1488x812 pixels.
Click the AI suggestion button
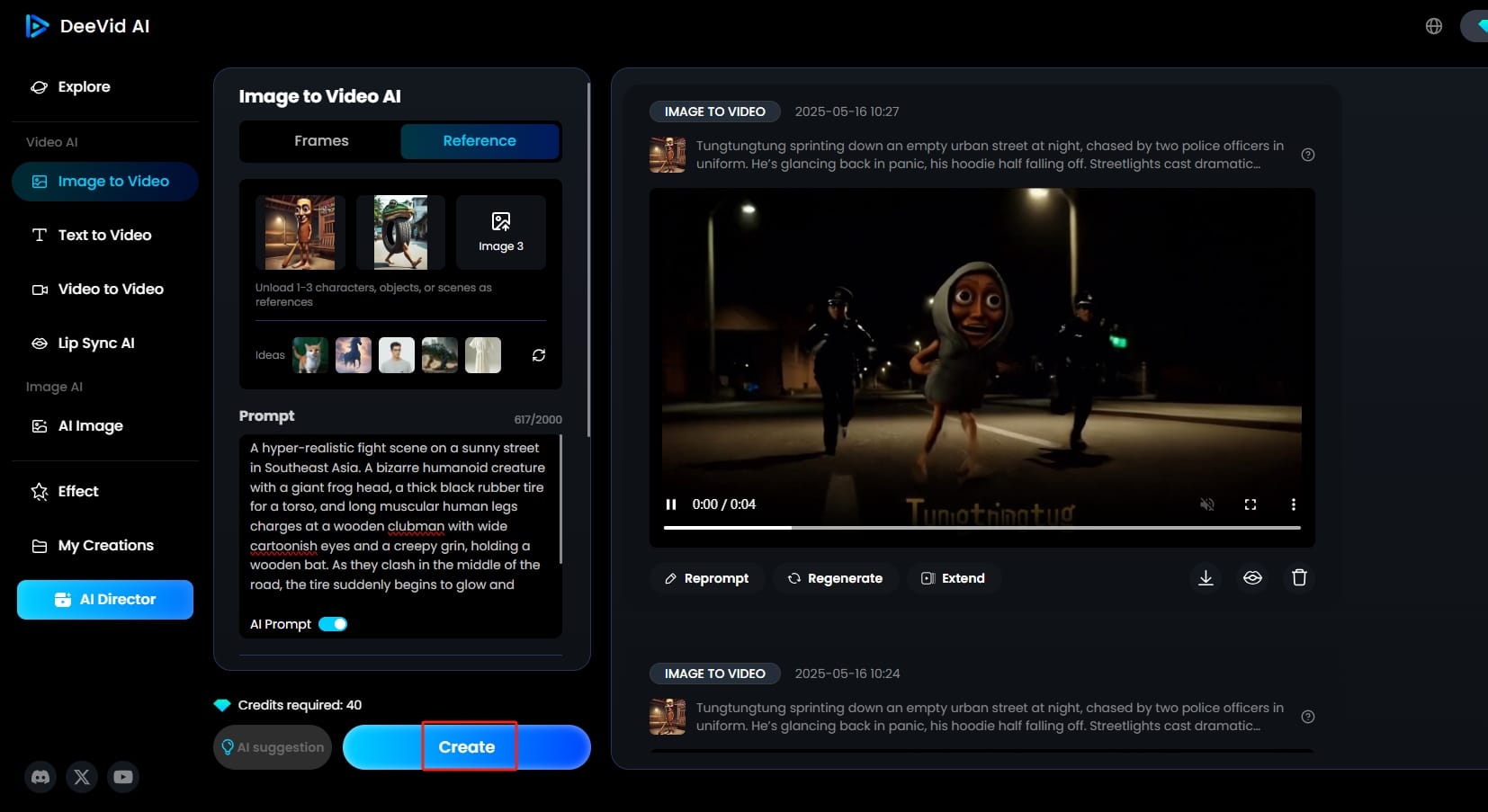(x=273, y=747)
